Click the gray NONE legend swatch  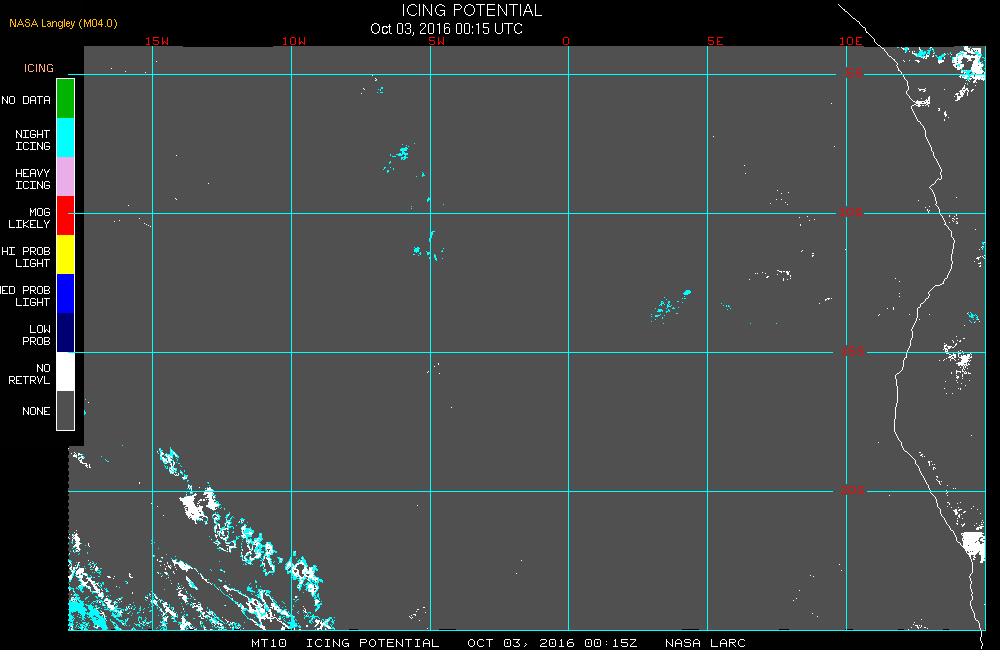click(x=66, y=410)
